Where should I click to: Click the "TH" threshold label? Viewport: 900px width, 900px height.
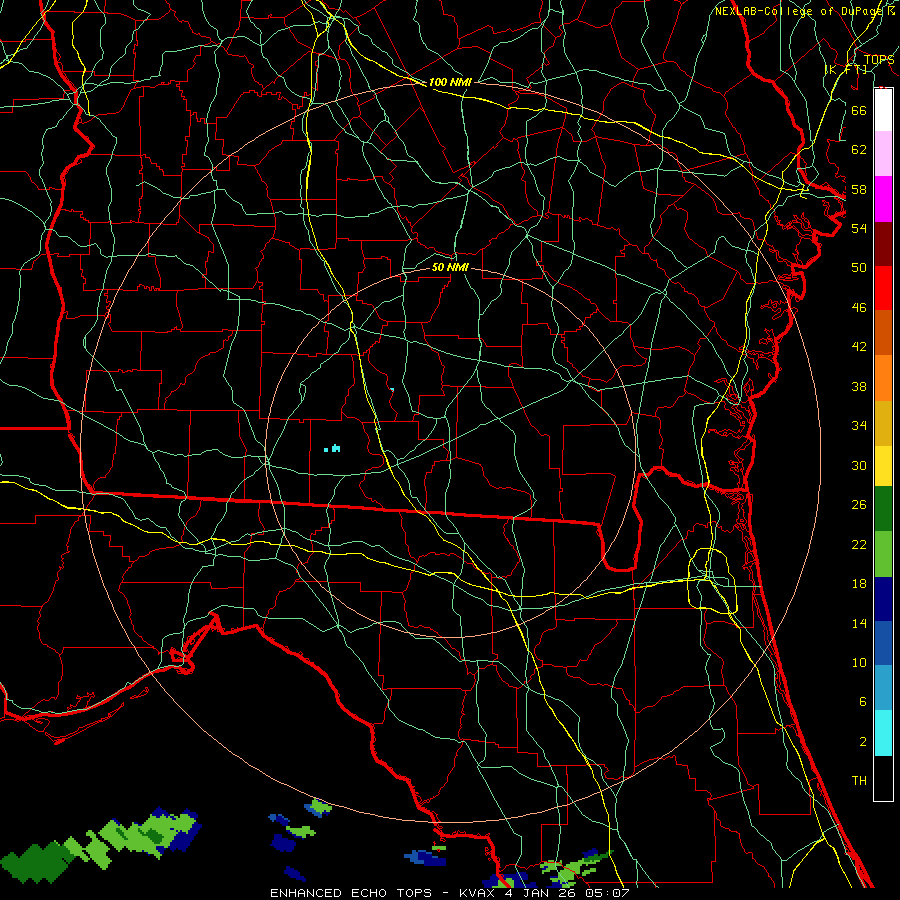[x=859, y=781]
